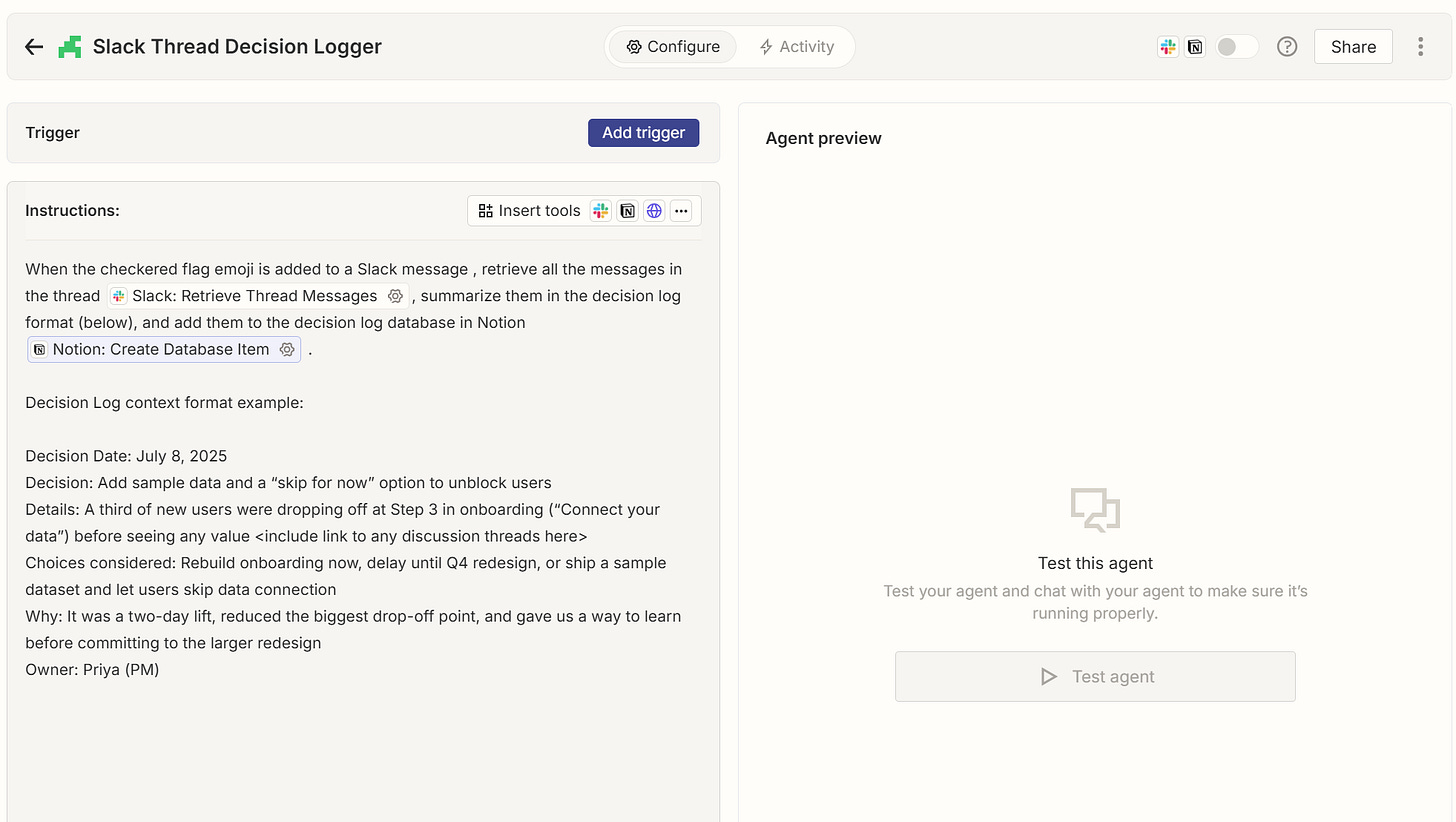
Task: Select the globe web tool icon
Action: [654, 211]
